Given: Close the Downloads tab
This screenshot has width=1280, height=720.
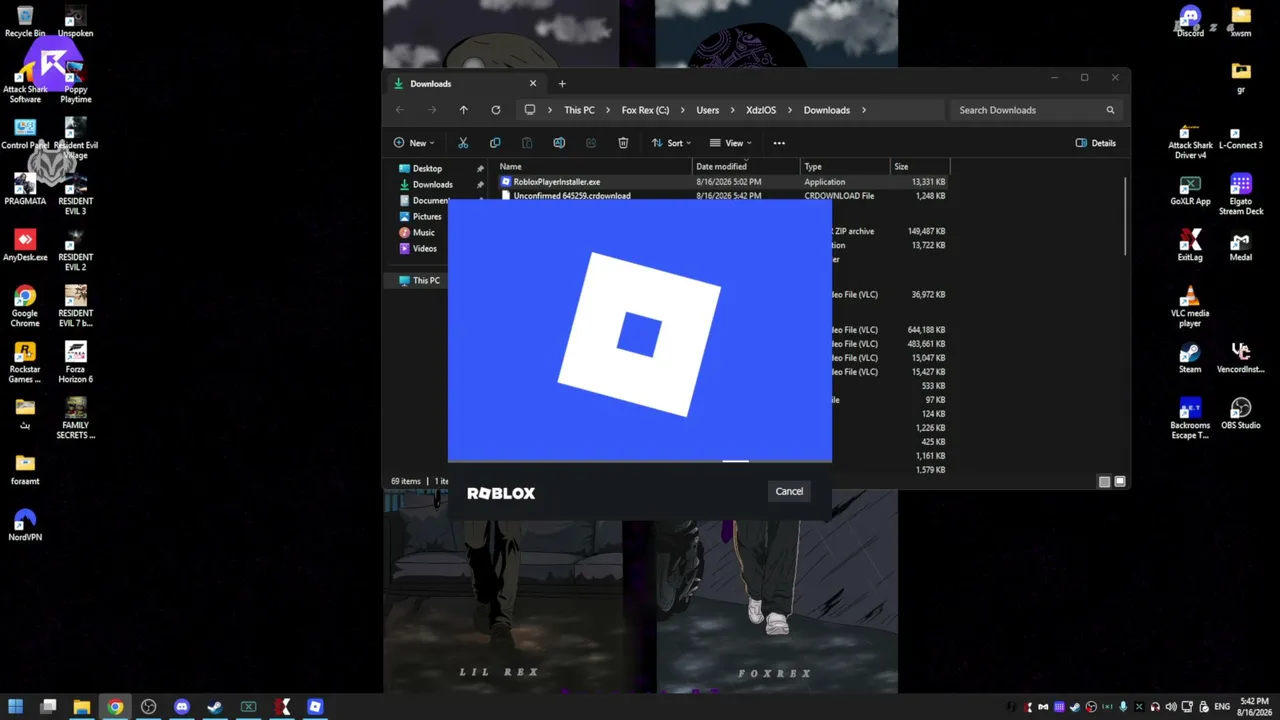Looking at the screenshot, I should [x=533, y=84].
